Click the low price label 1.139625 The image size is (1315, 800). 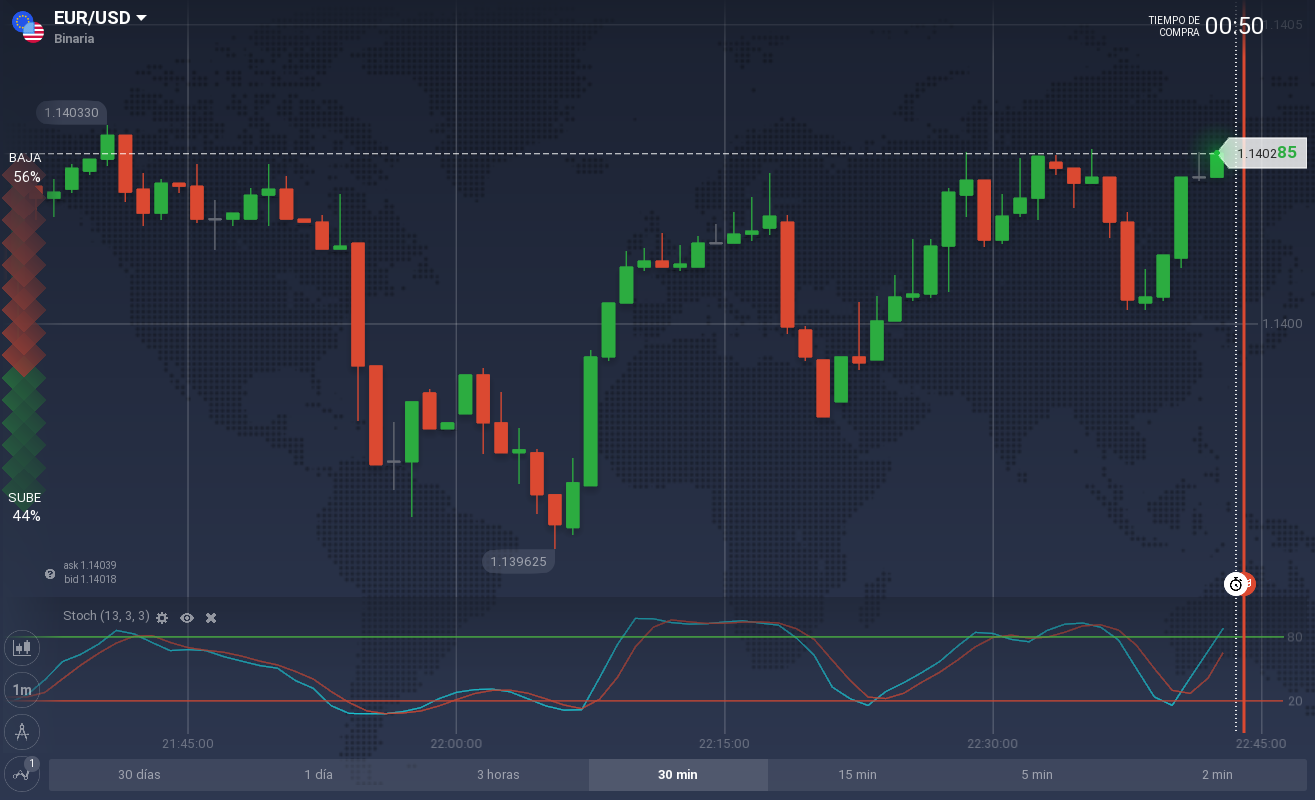518,561
